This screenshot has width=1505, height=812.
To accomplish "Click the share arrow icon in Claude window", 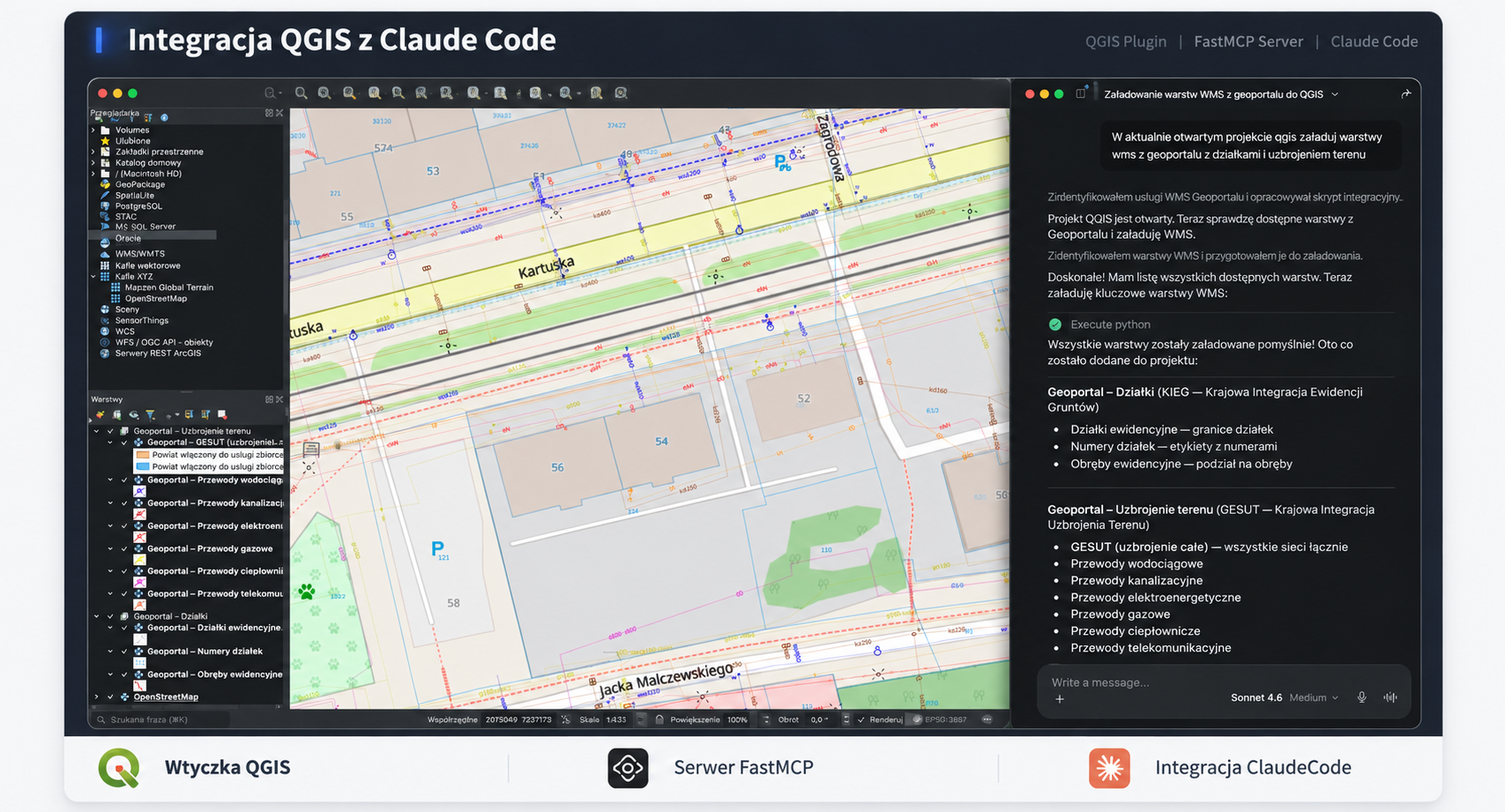I will coord(1405,93).
